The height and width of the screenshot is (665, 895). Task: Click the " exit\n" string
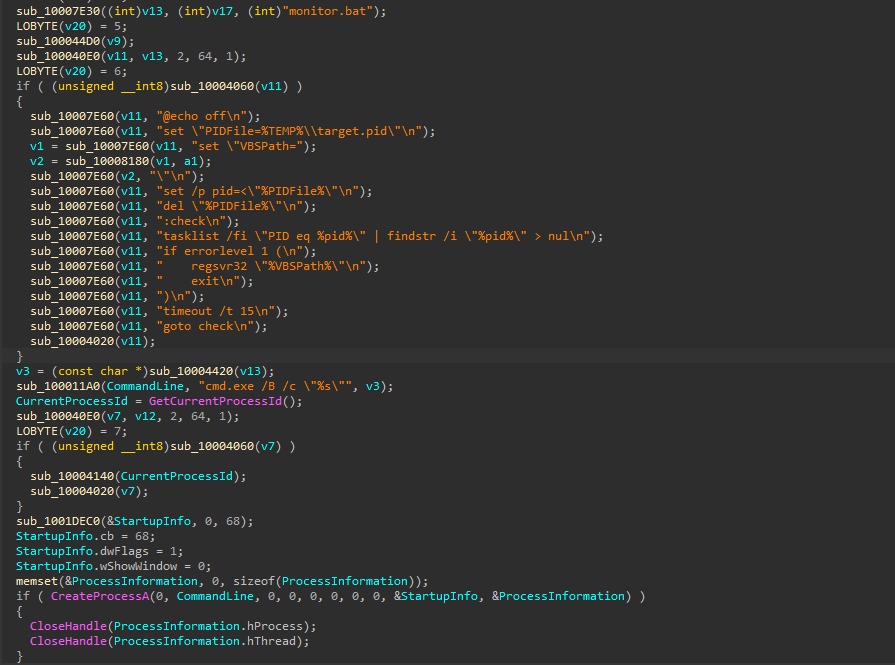click(197, 281)
